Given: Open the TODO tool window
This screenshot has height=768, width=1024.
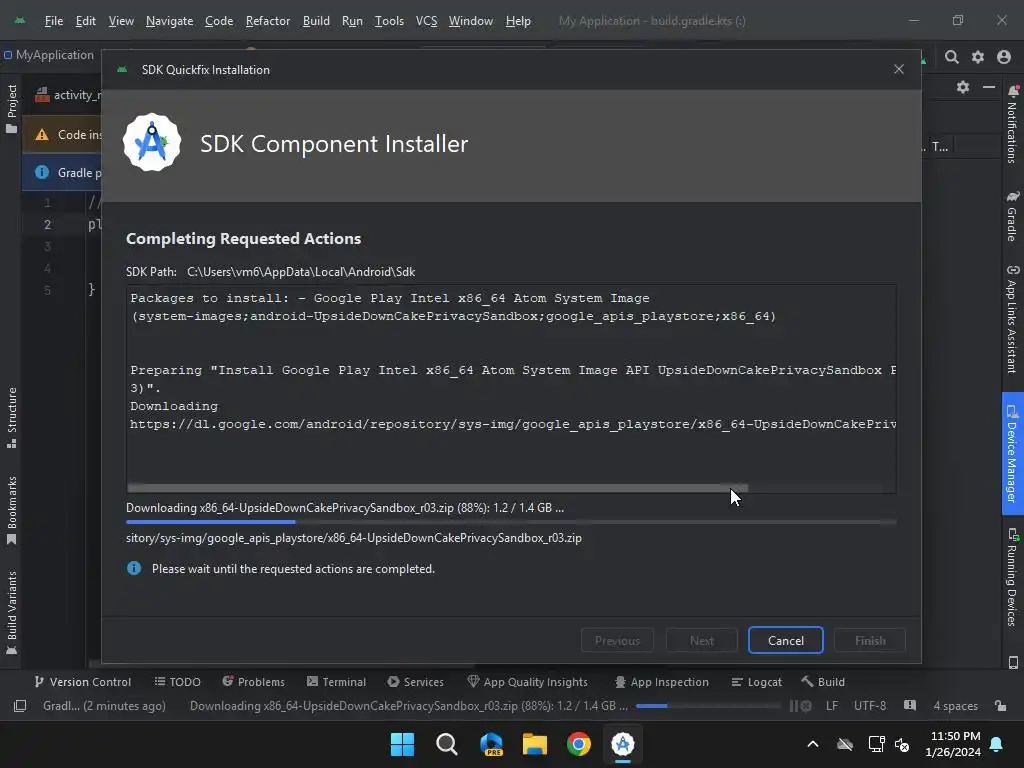Looking at the screenshot, I should pos(178,682).
